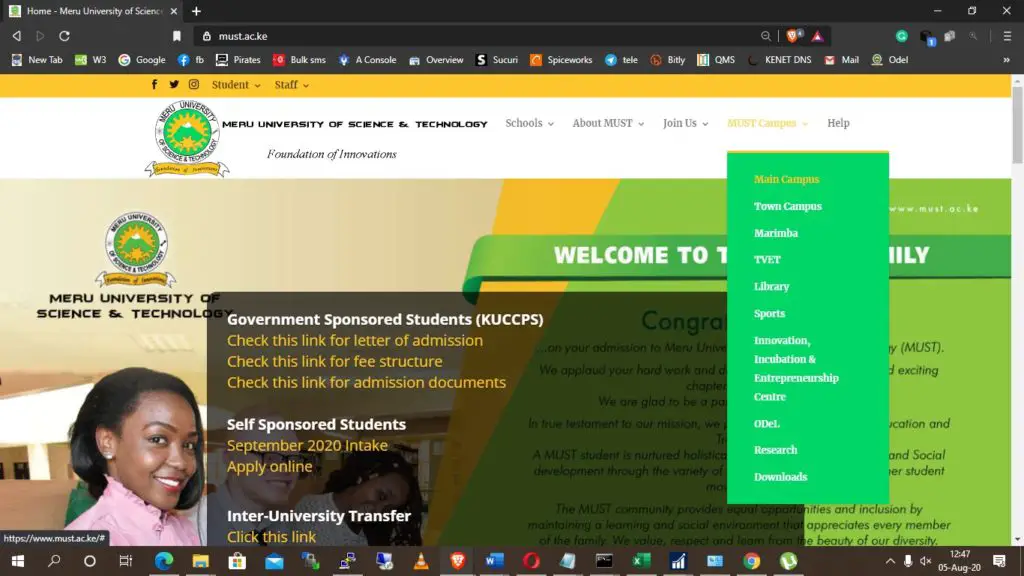Open the university Twitter page icon
The width and height of the screenshot is (1024, 576).
point(174,84)
